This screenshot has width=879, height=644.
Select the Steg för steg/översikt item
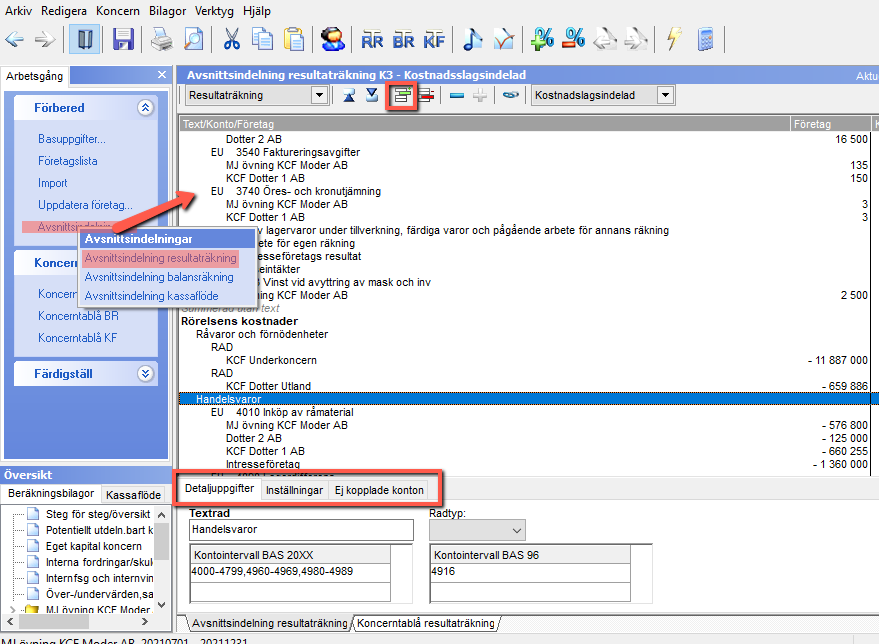coord(98,514)
